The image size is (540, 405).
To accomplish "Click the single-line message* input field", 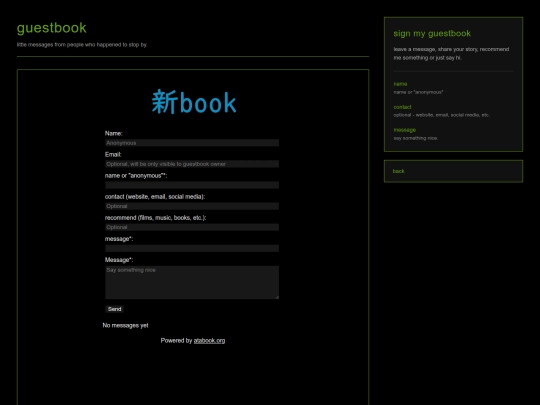I will (192, 248).
